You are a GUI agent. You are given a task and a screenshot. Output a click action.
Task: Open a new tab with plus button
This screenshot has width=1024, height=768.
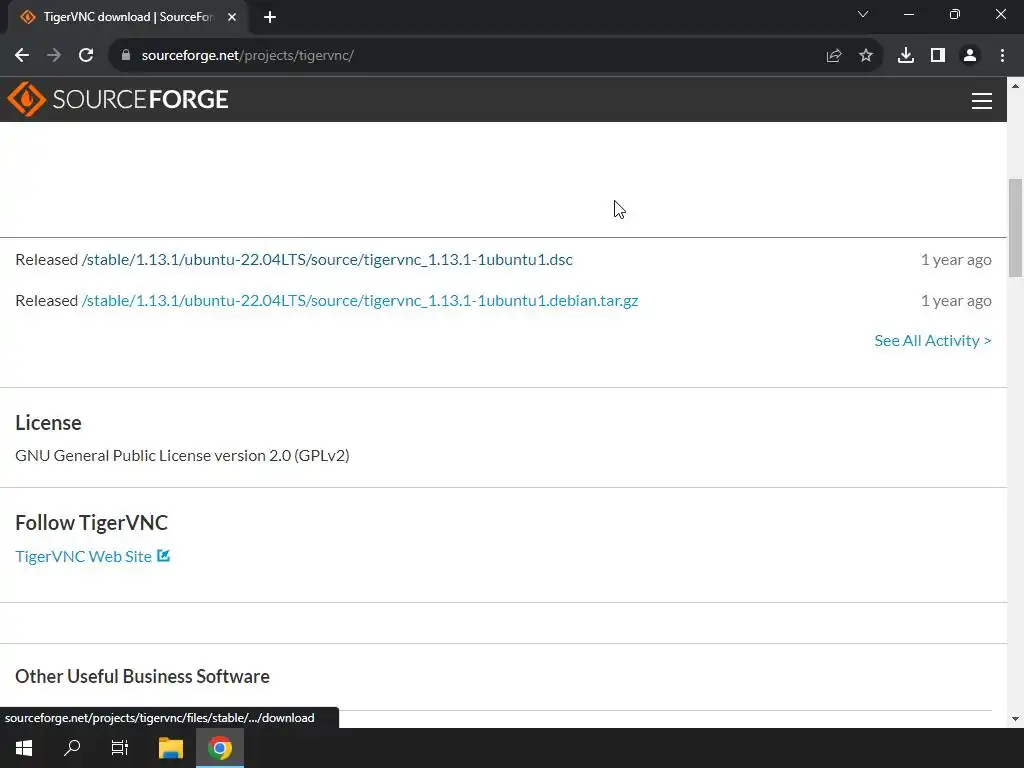click(270, 17)
